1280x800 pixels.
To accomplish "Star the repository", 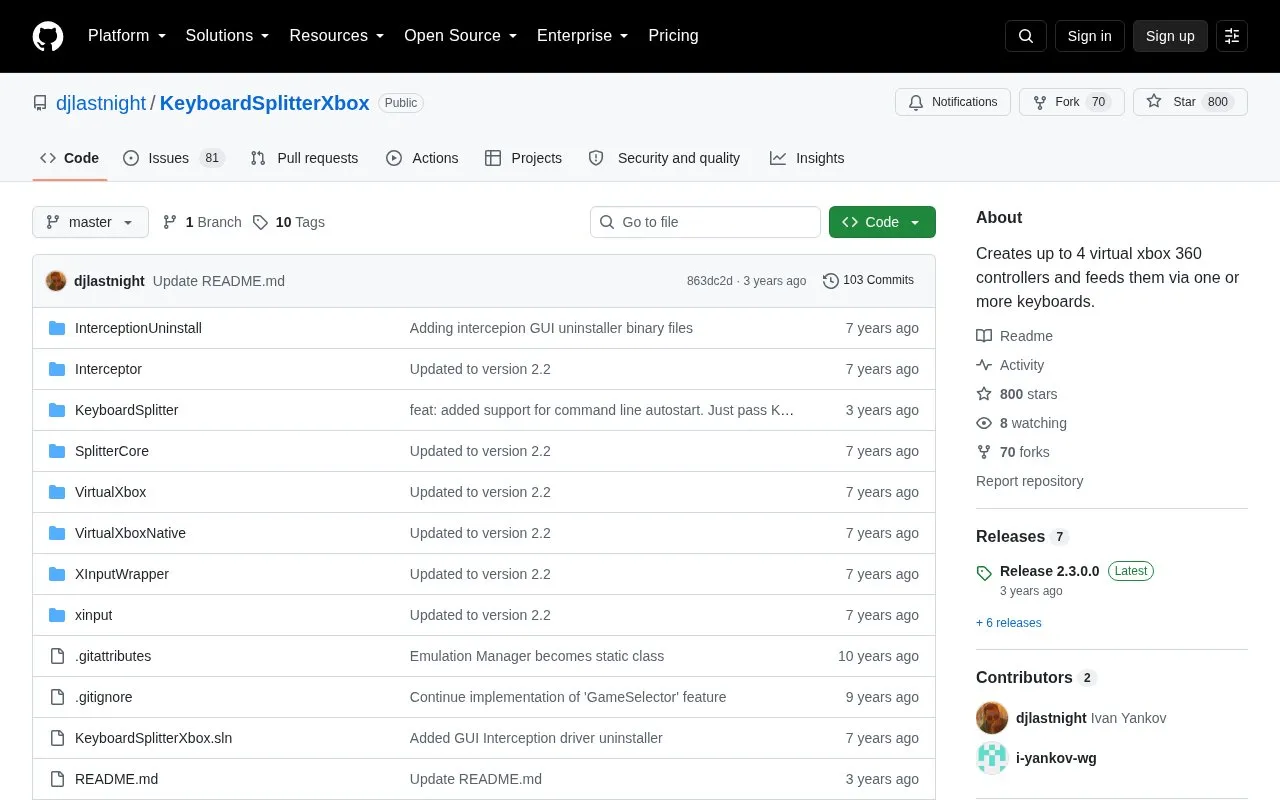I will [1190, 102].
